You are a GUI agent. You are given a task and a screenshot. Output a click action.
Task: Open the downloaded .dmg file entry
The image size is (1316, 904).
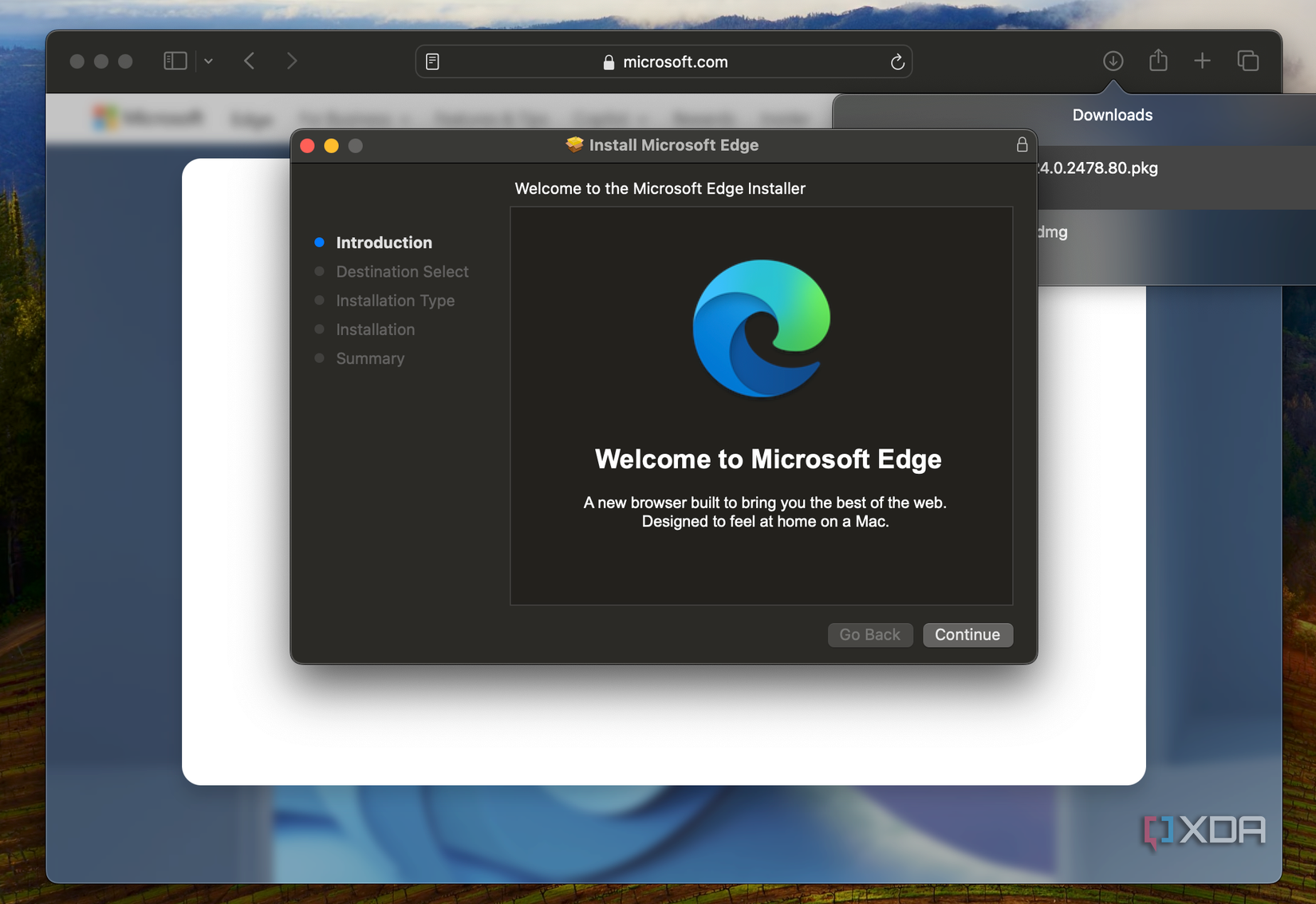1117,232
